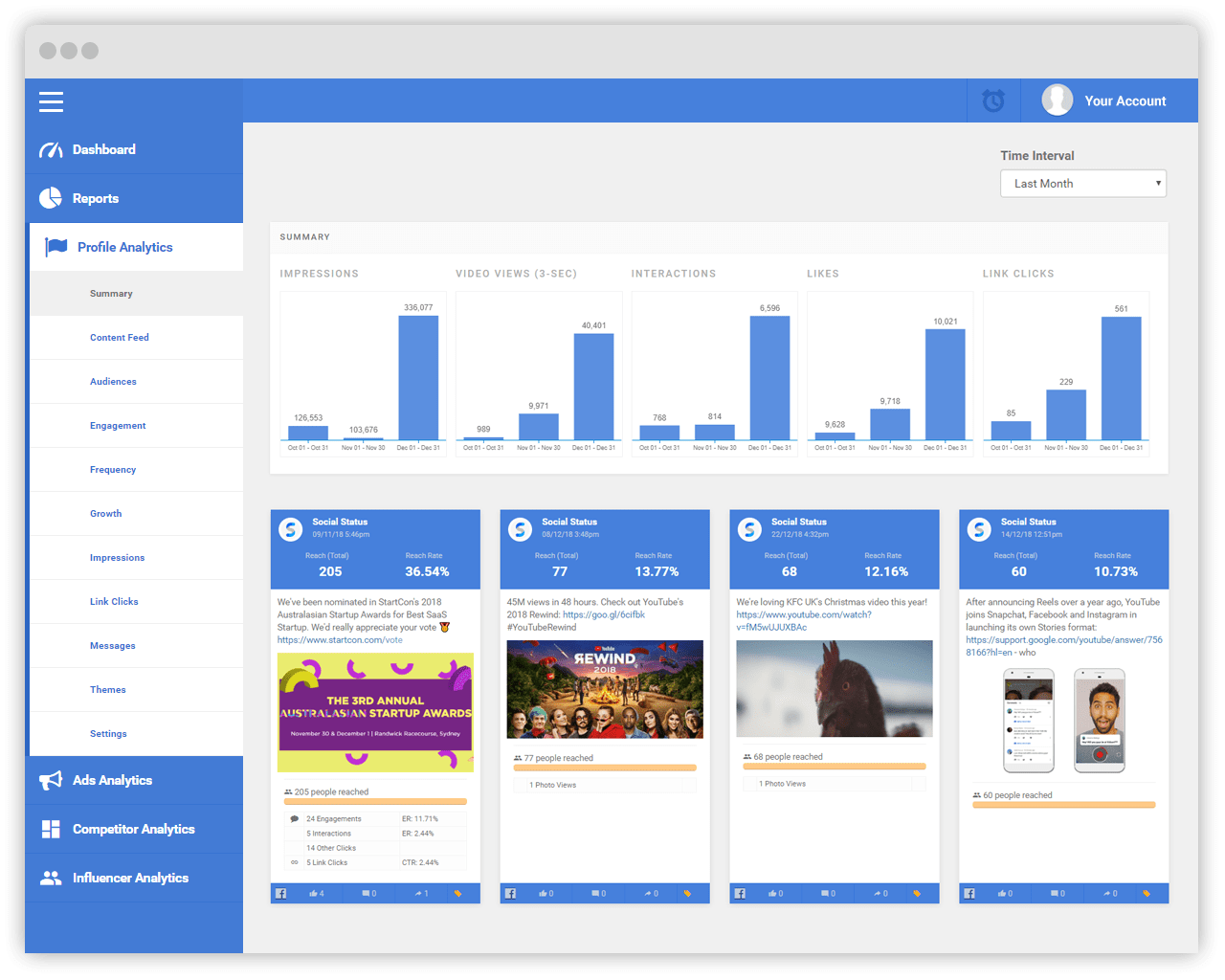Click the 336,077 Impressions bar for December

point(418,378)
